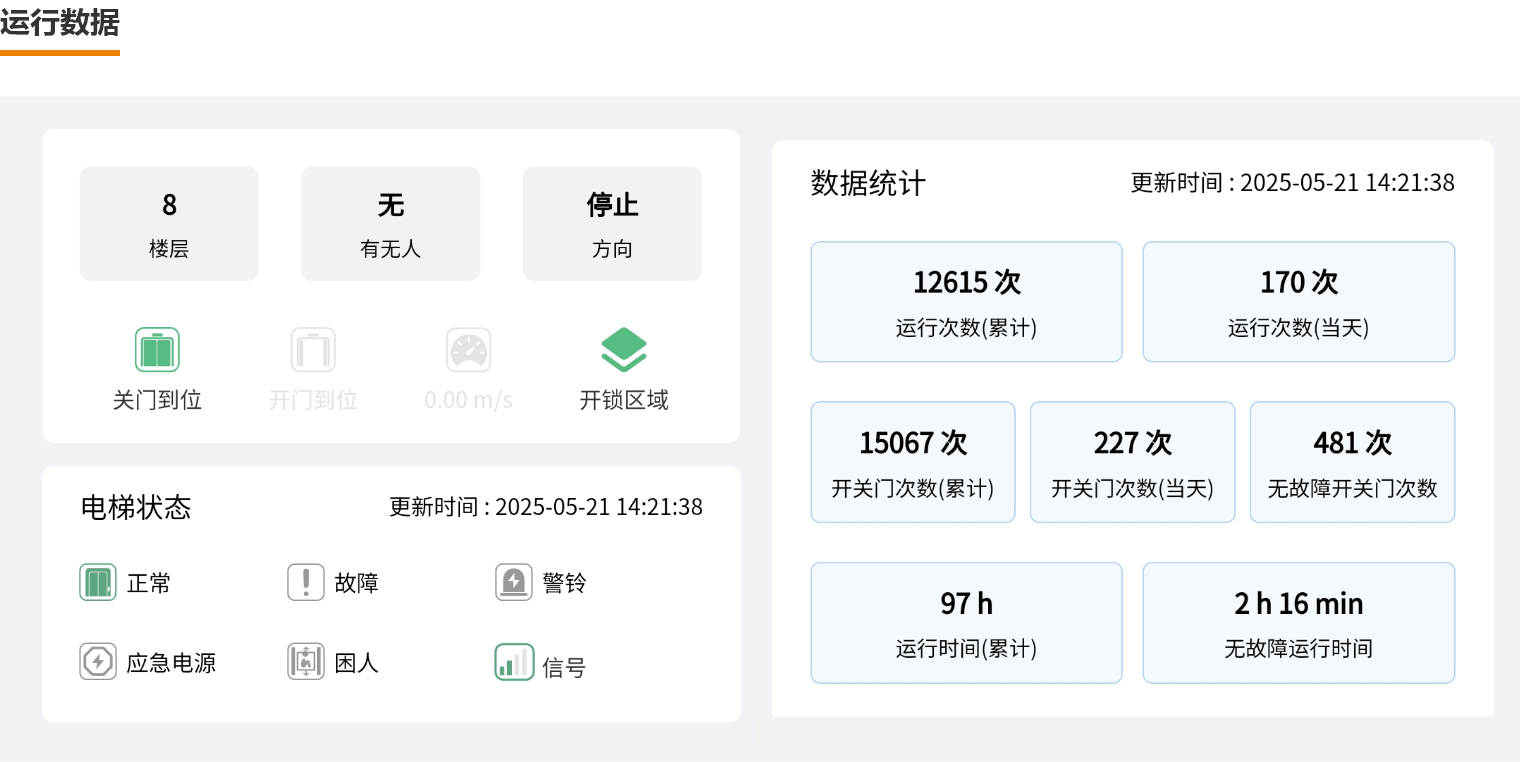Click the emergency power (应急电源) icon
Viewport: 1520px width, 762px height.
point(98,662)
